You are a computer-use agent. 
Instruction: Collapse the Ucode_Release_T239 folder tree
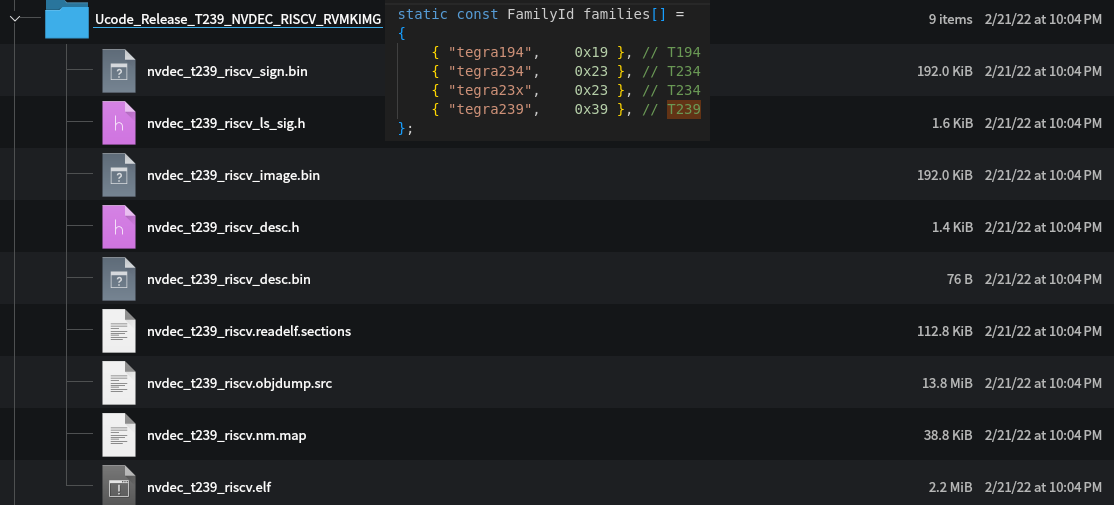click(x=15, y=19)
